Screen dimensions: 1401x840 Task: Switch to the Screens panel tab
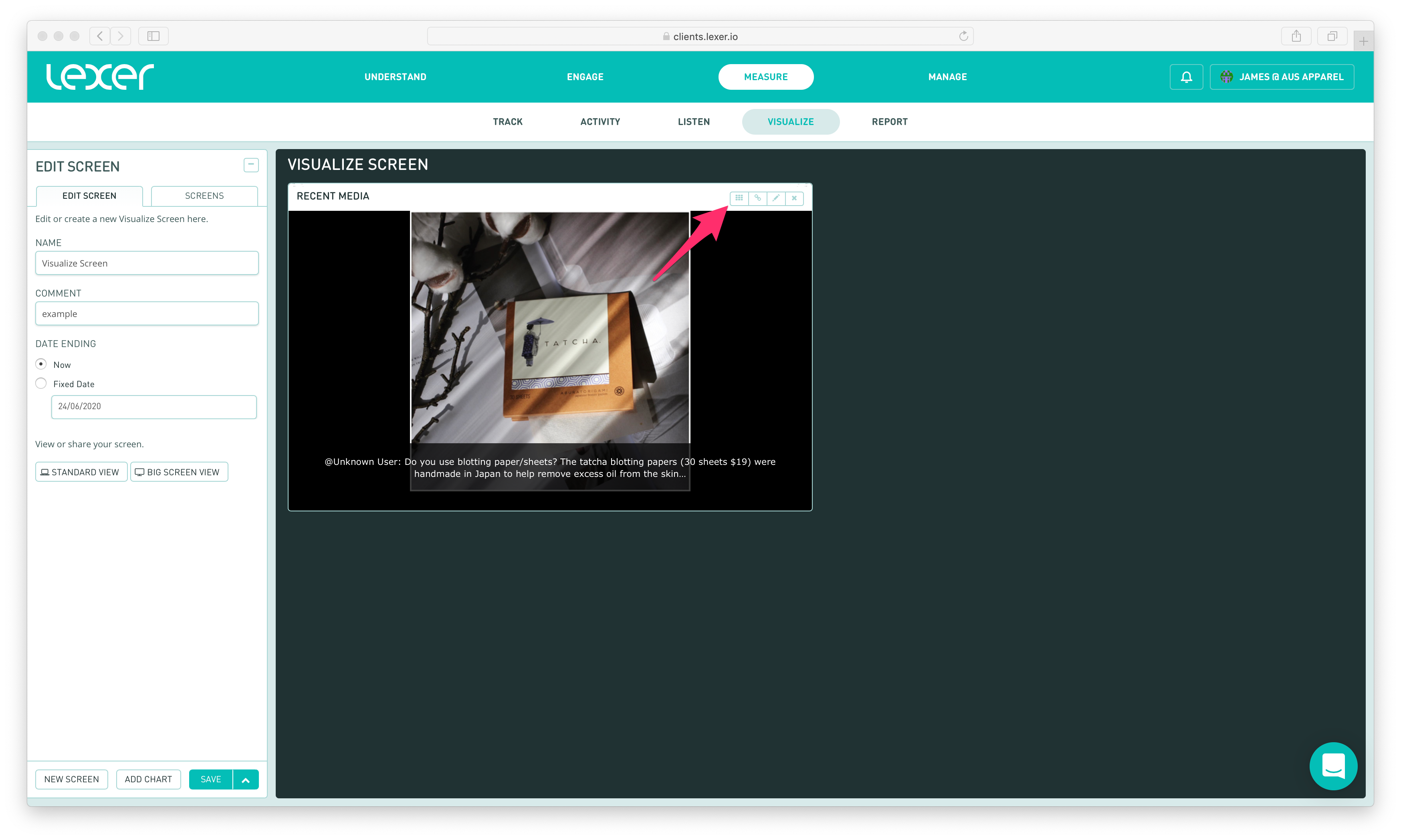(204, 196)
